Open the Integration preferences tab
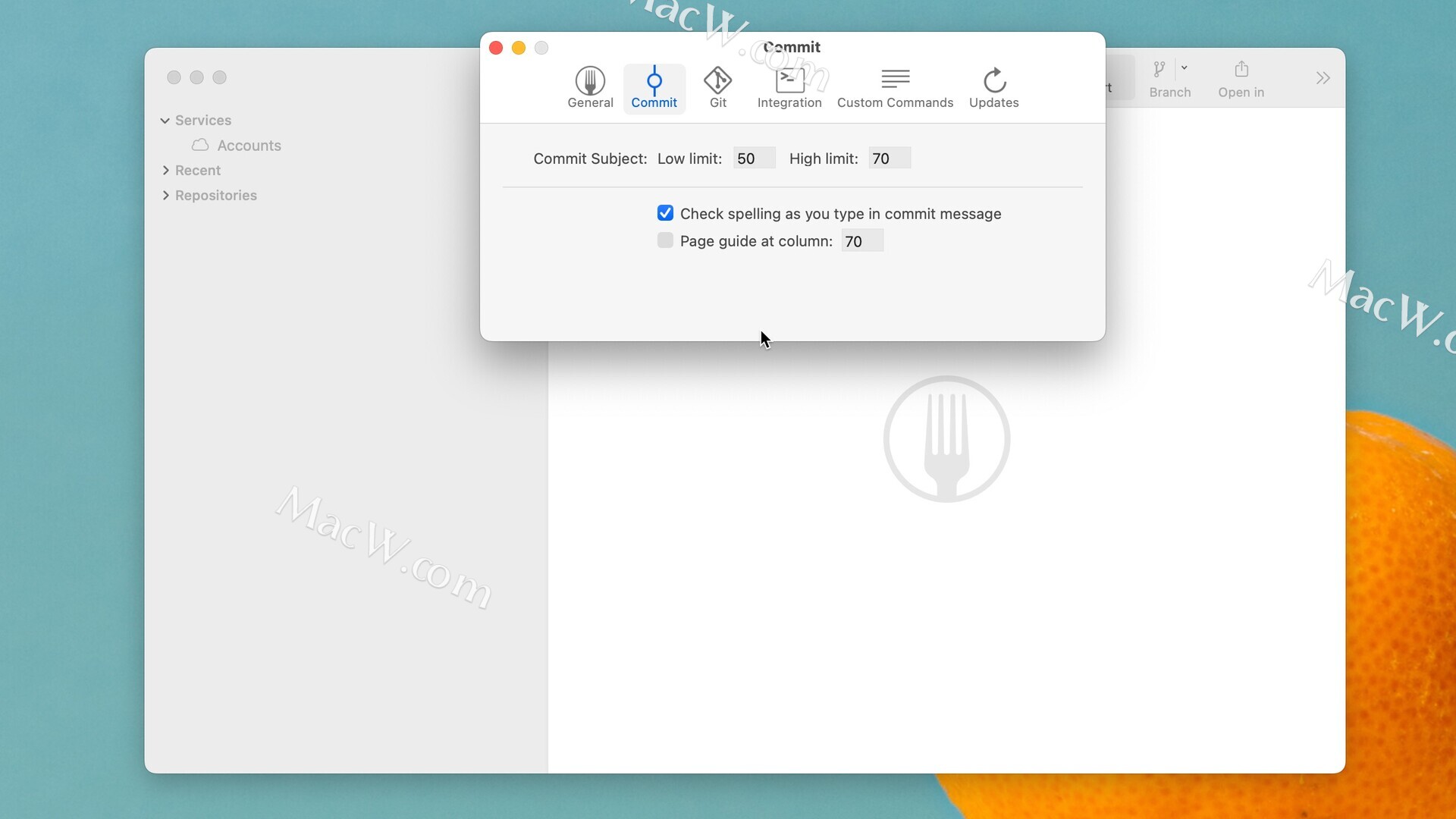This screenshot has height=819, width=1456. click(x=789, y=88)
